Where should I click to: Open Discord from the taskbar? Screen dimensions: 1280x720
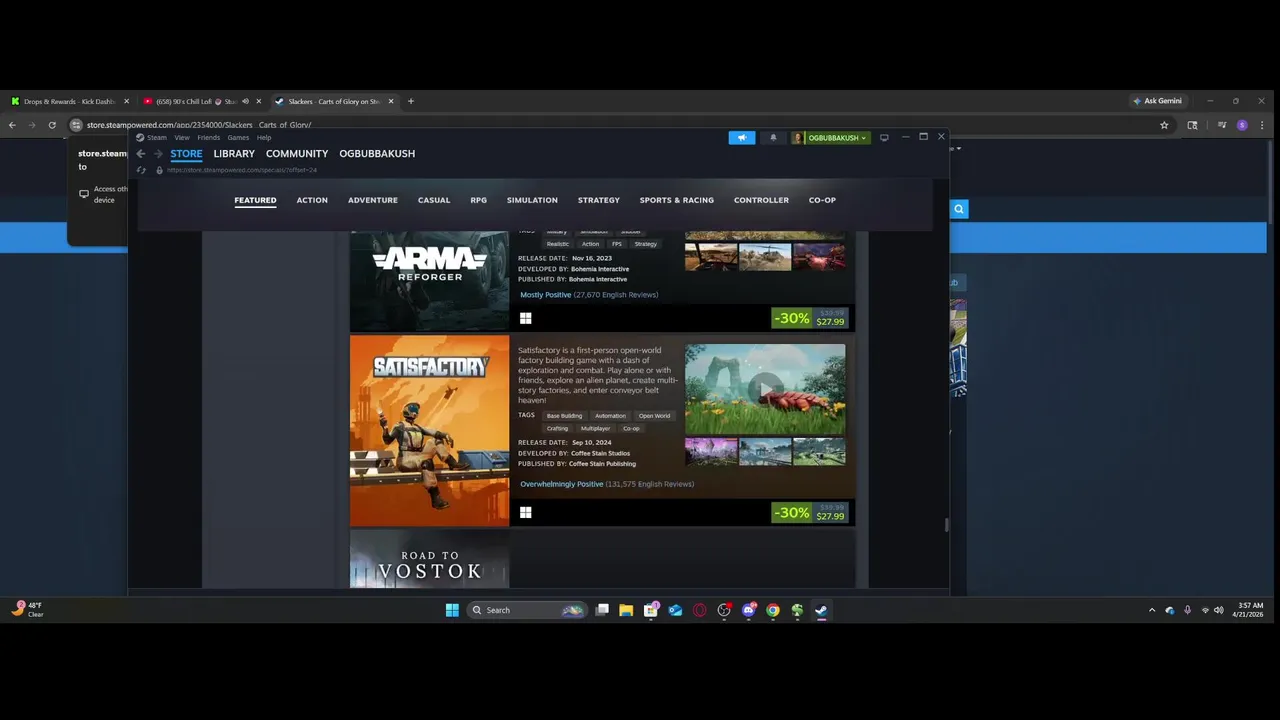(749, 610)
